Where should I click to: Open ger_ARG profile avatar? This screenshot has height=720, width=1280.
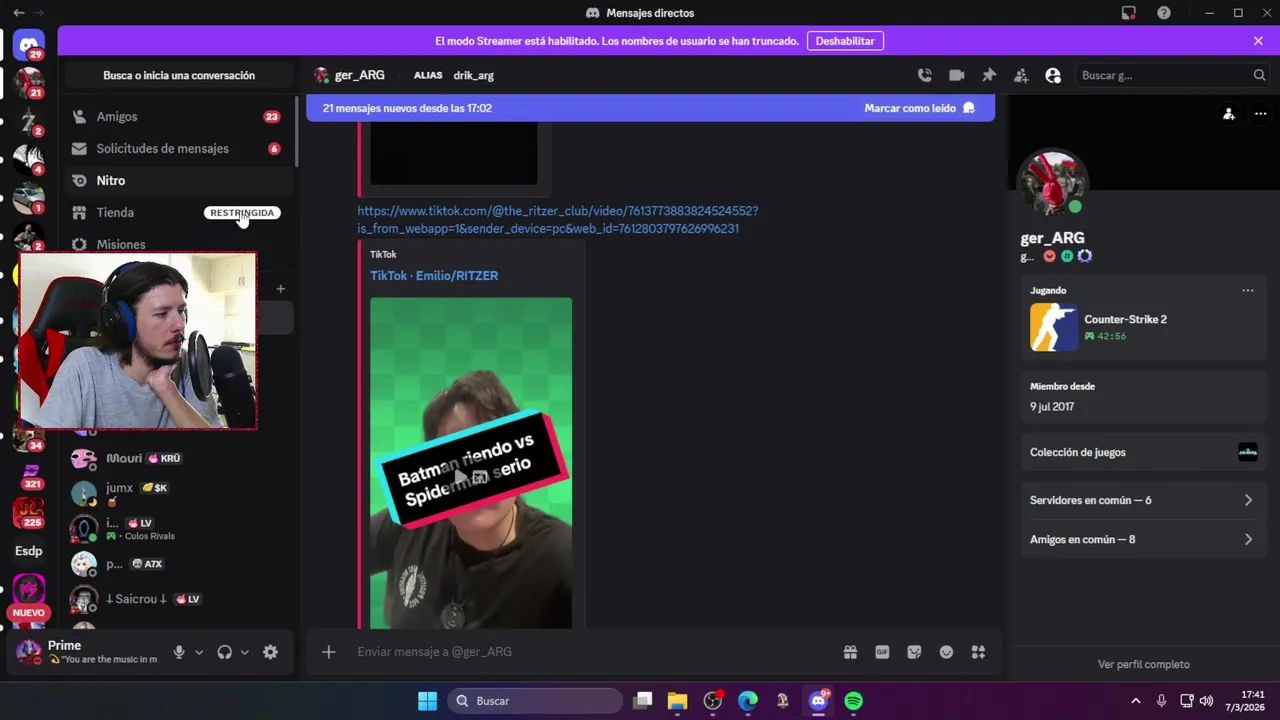1052,184
